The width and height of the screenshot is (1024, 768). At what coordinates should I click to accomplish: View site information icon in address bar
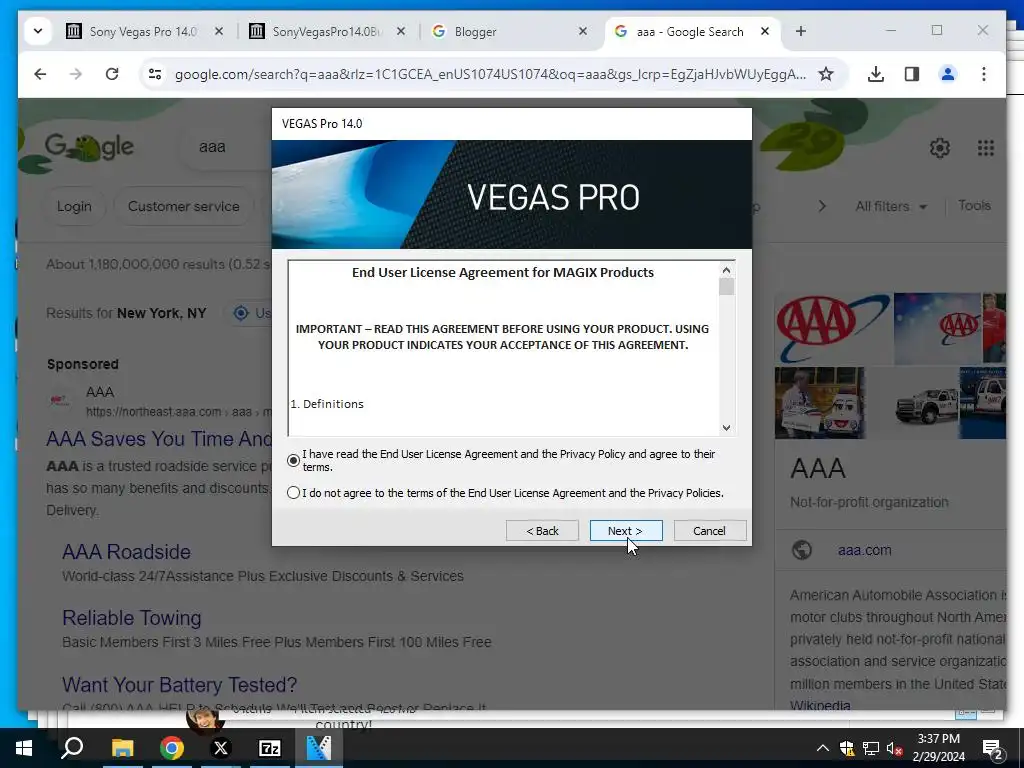pos(155,74)
